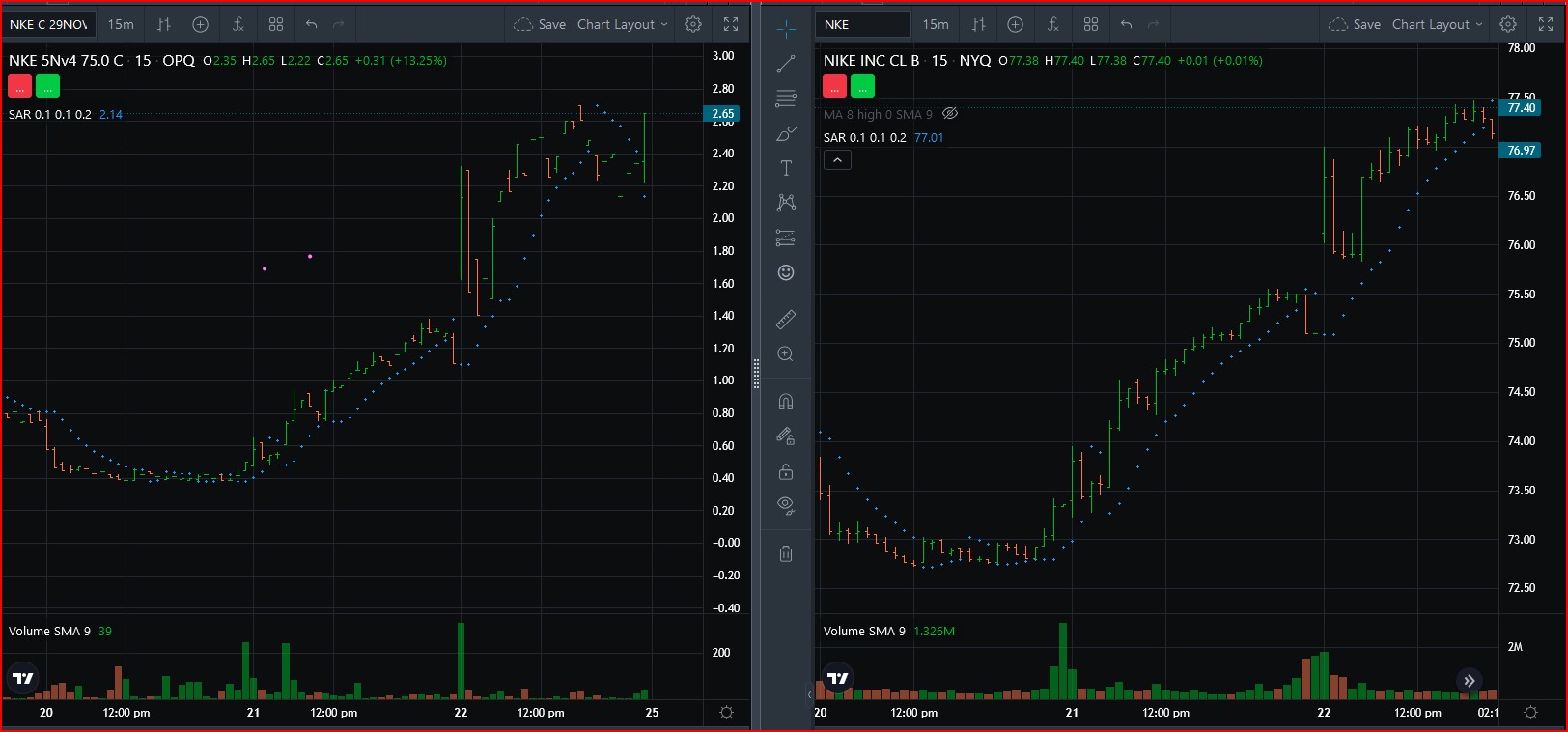Open indicator templates on the right chart

click(x=1091, y=24)
